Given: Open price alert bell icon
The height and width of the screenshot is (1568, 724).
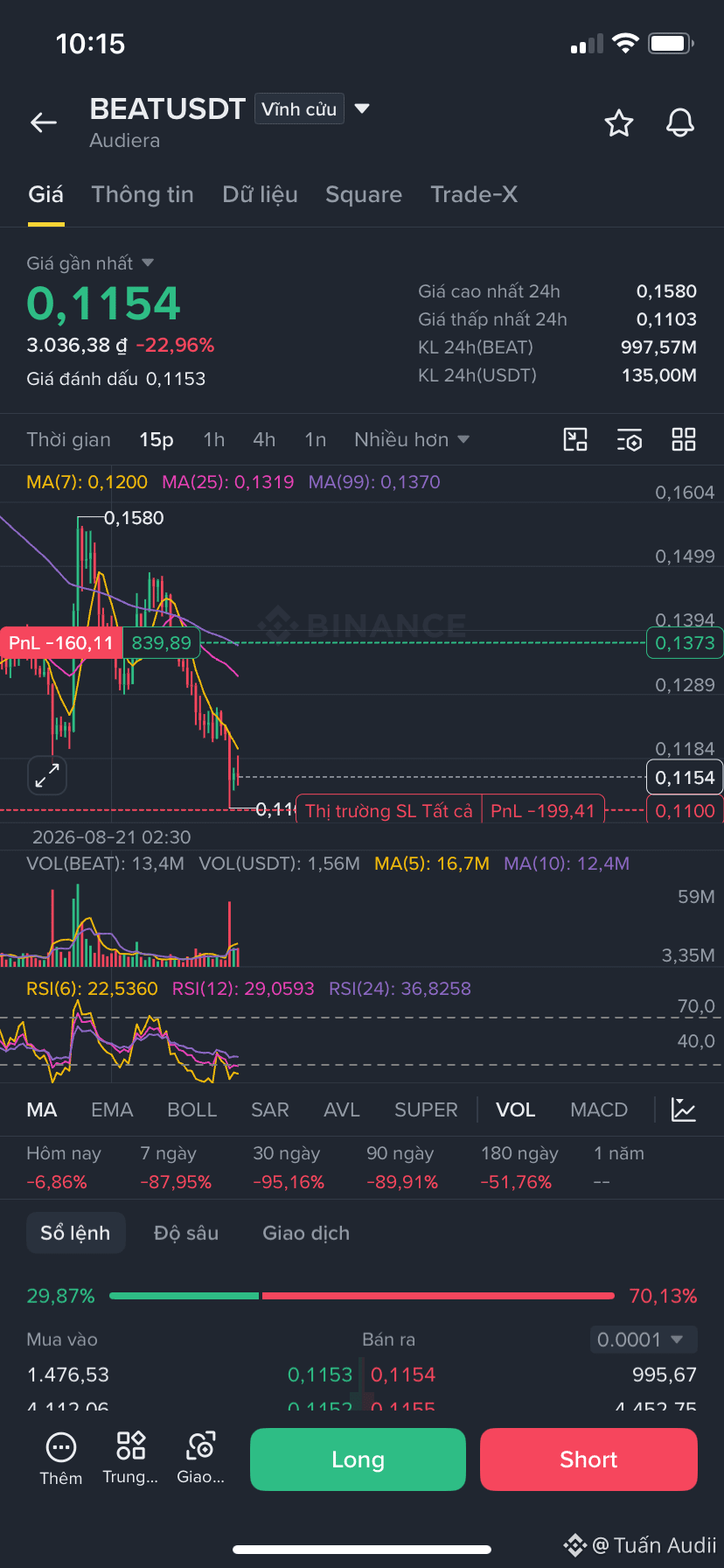Looking at the screenshot, I should point(680,123).
